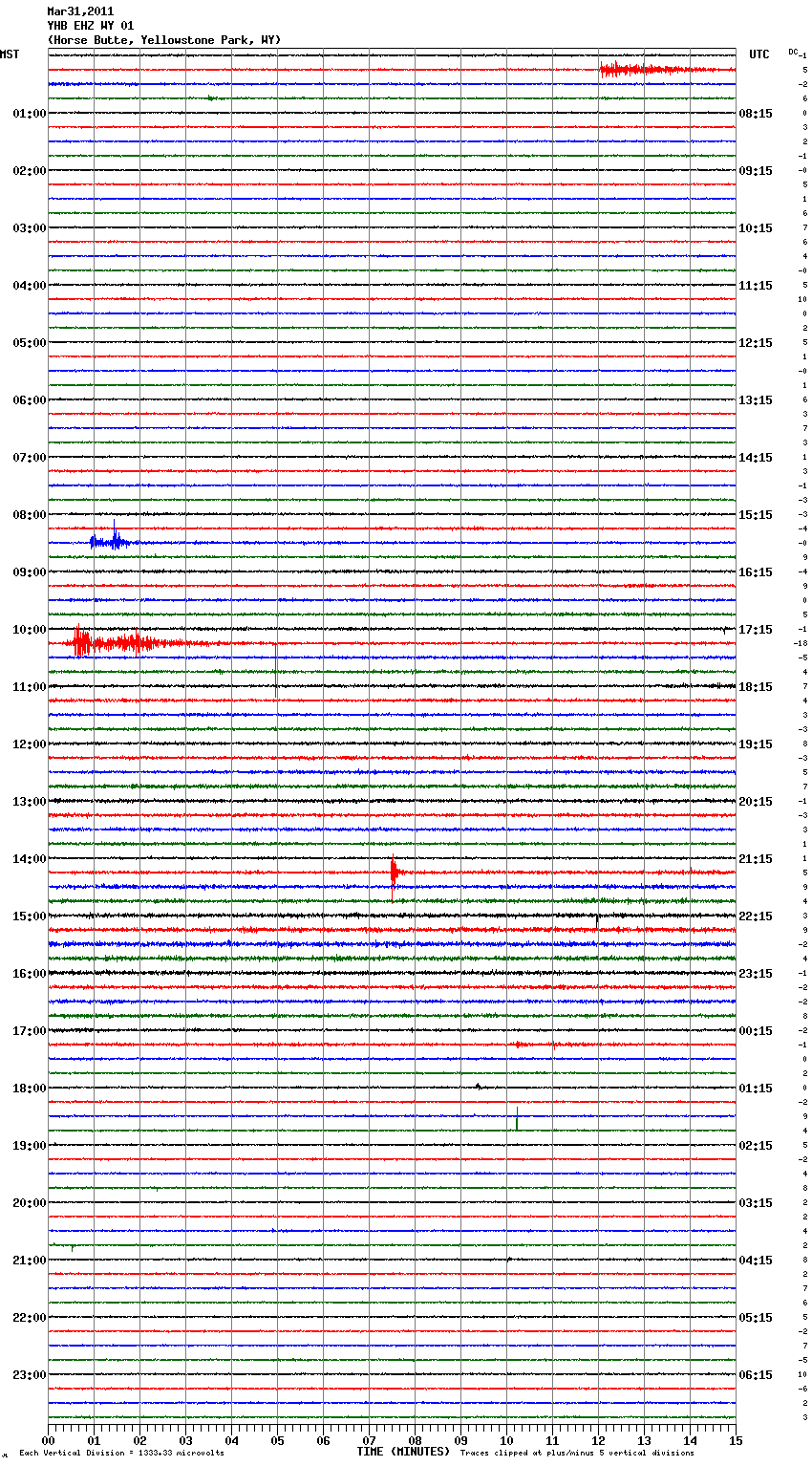The height and width of the screenshot is (1466, 812).
Task: Click the 08:00 MST time label
Action: (x=30, y=515)
